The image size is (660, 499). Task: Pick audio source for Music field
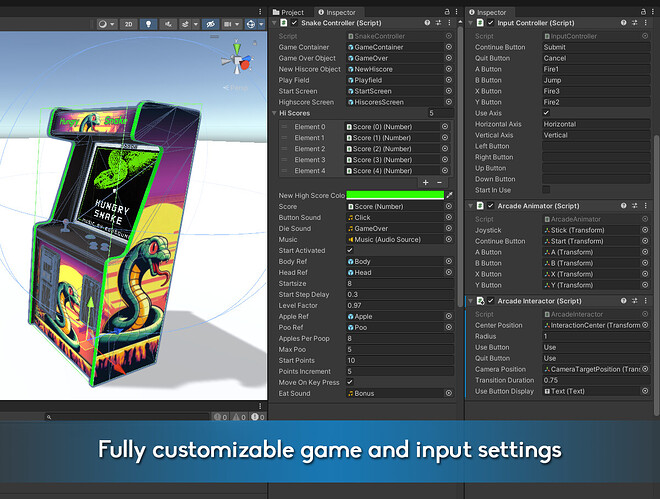pos(449,239)
